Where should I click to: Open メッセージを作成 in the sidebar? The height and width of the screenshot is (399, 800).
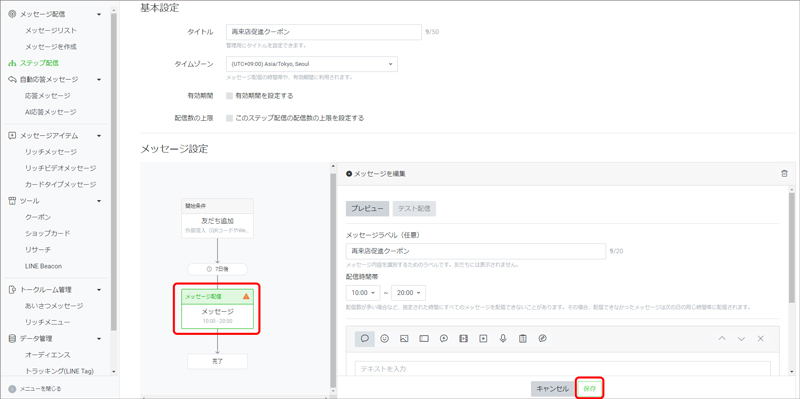tap(51, 47)
